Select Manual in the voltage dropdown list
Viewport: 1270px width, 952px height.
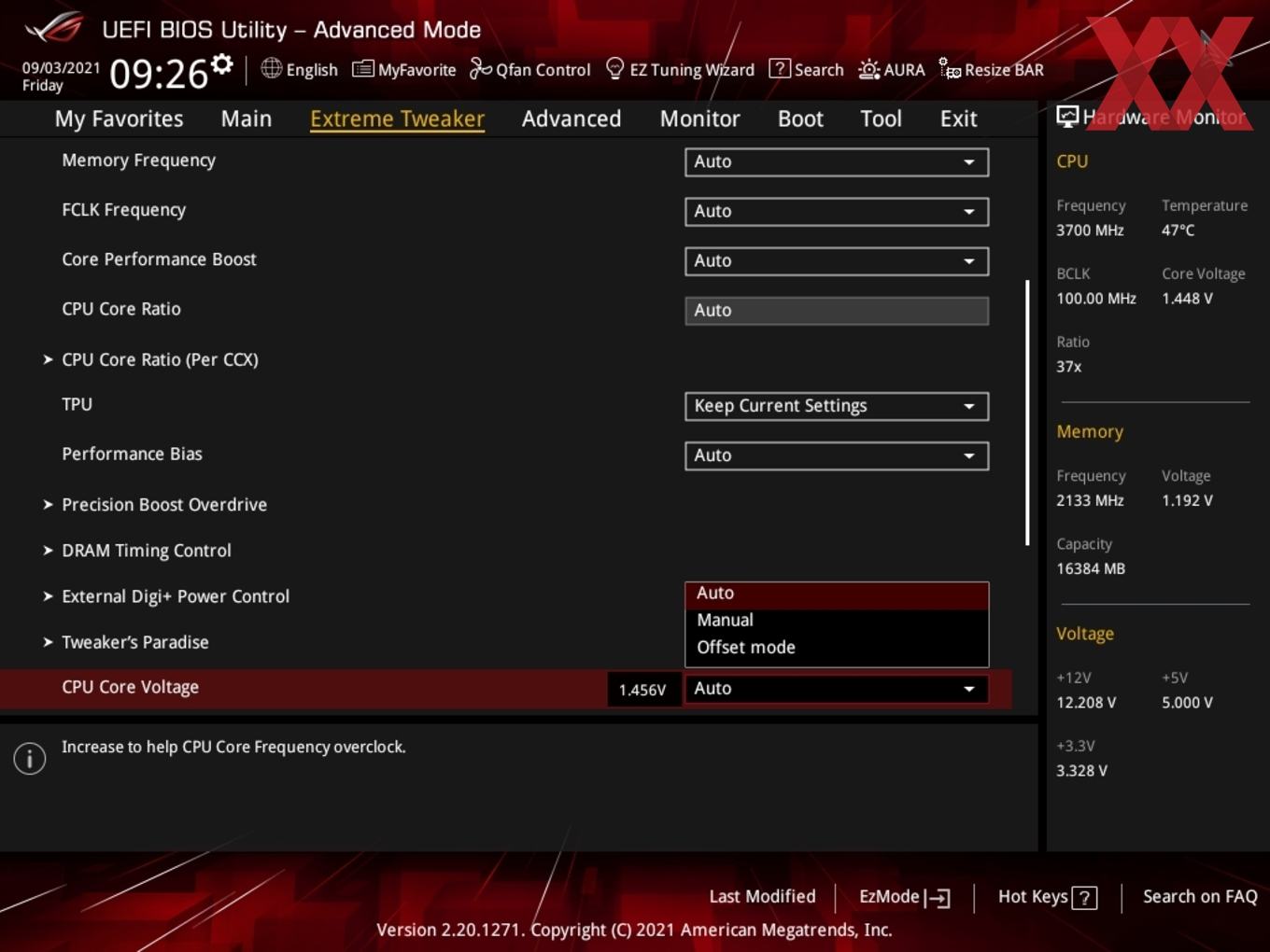(x=837, y=621)
